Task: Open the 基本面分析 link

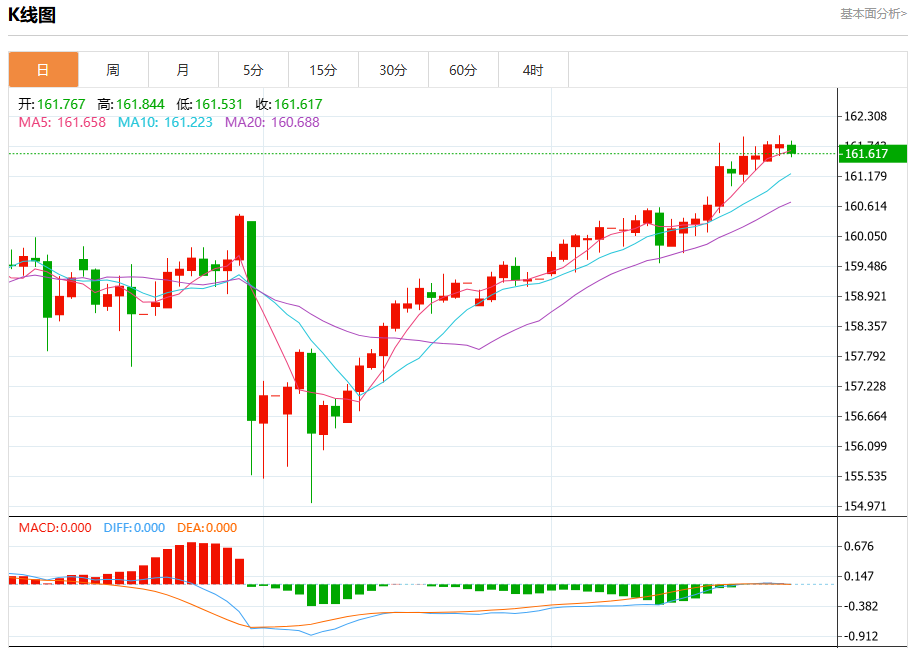Action: (874, 13)
